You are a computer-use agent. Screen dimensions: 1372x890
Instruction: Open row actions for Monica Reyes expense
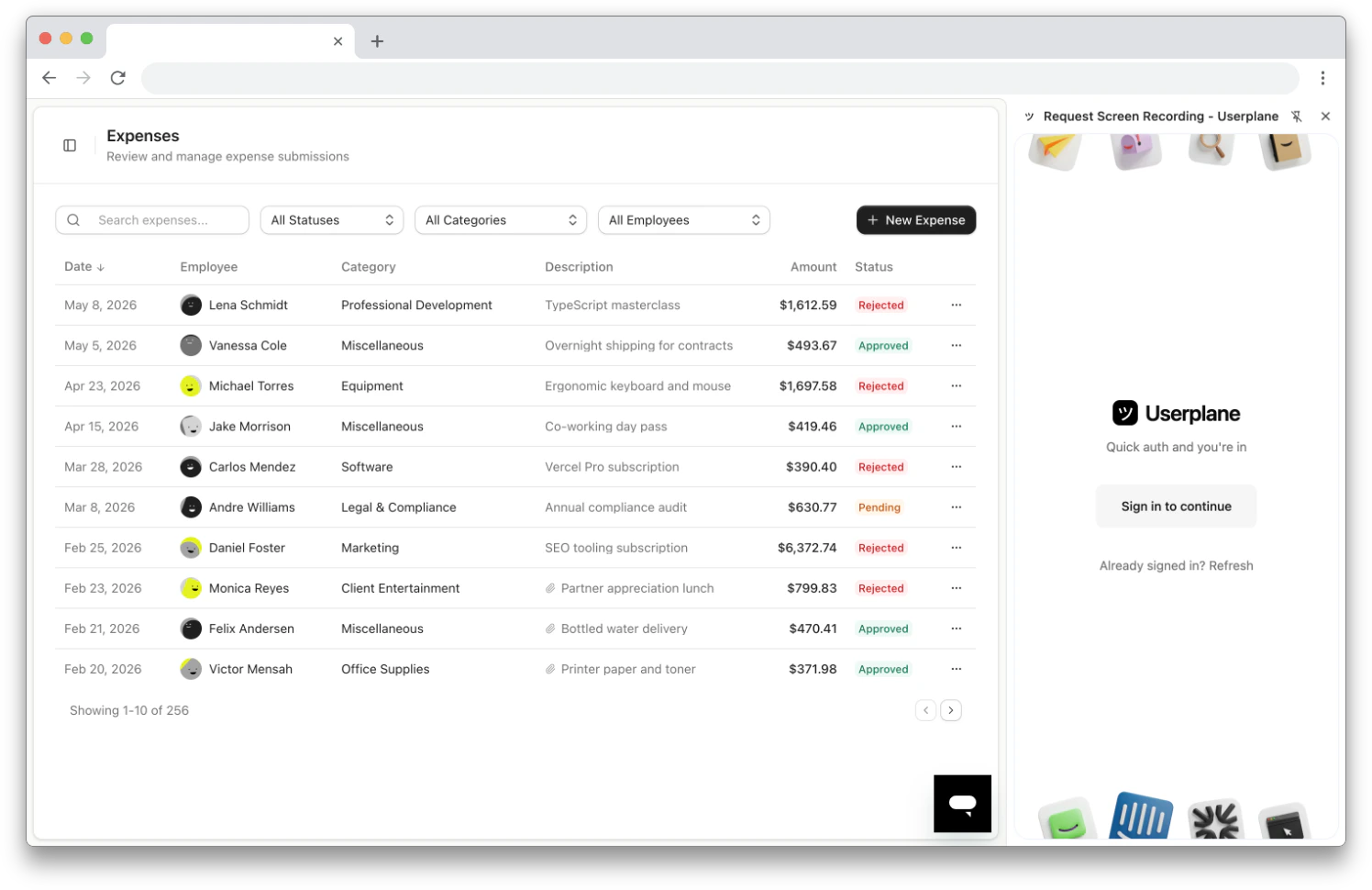point(956,587)
